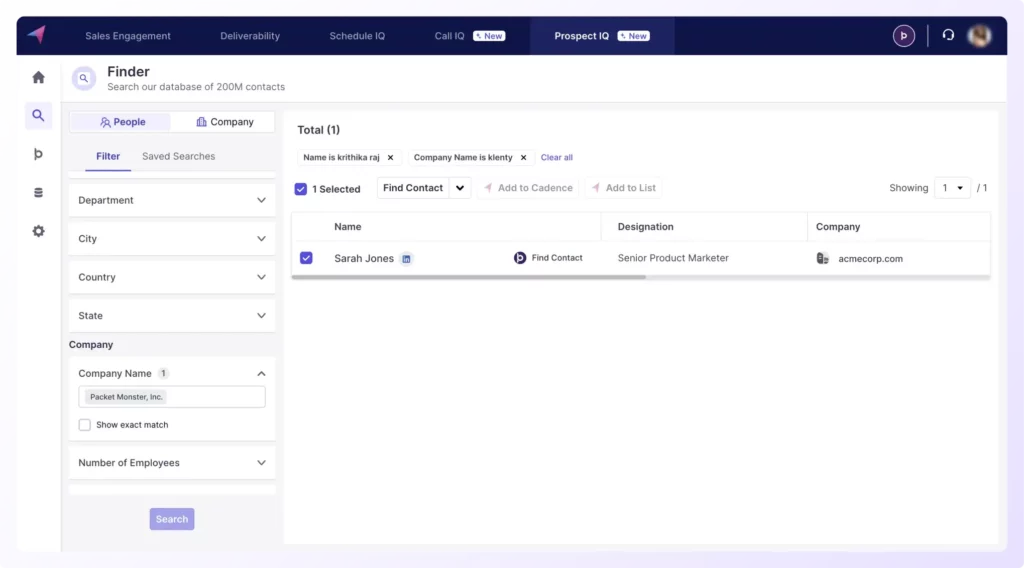This screenshot has height=568, width=1024.
Task: Click the Prospect IQ credits icon in header
Action: [903, 36]
